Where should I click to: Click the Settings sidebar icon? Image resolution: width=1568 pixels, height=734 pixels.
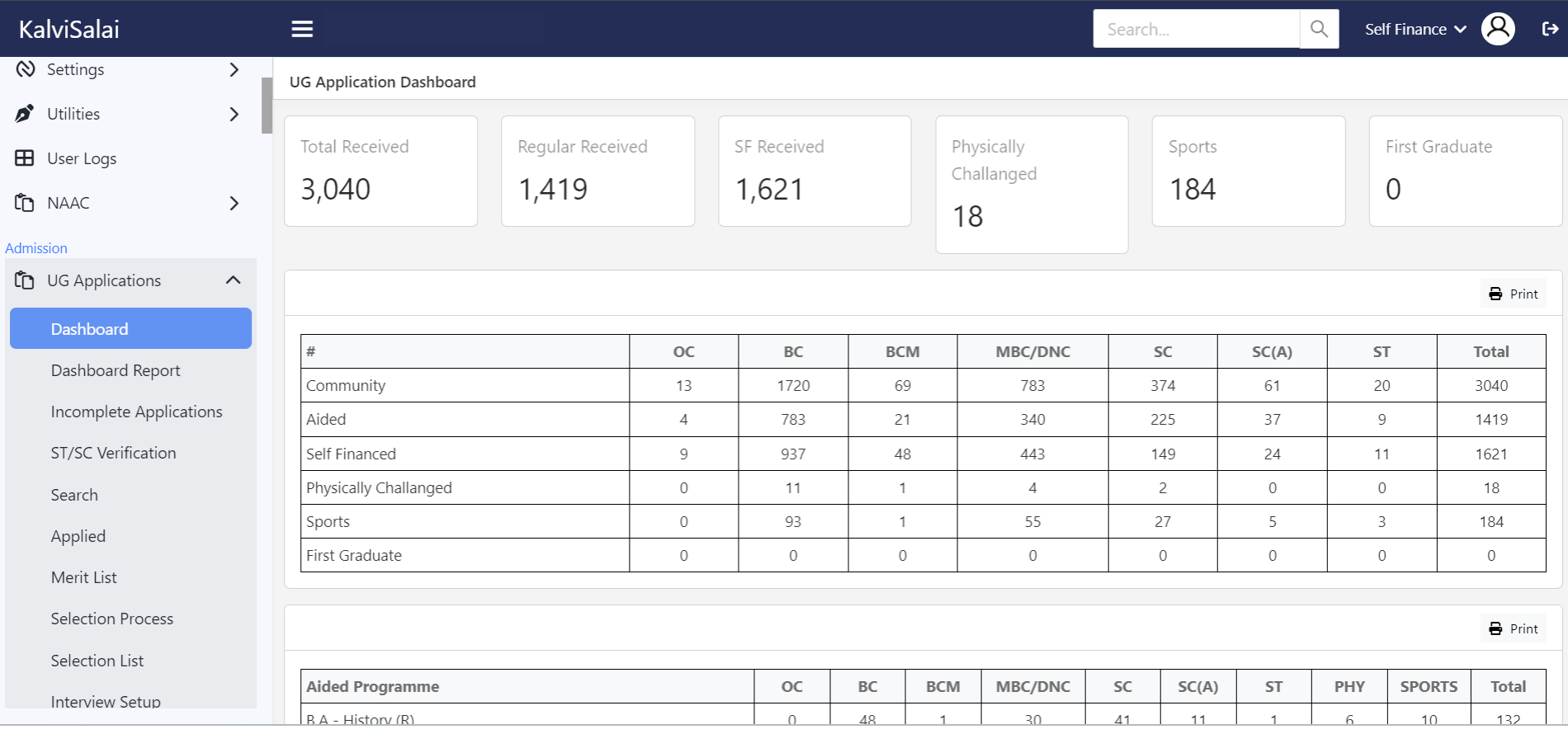[x=26, y=69]
